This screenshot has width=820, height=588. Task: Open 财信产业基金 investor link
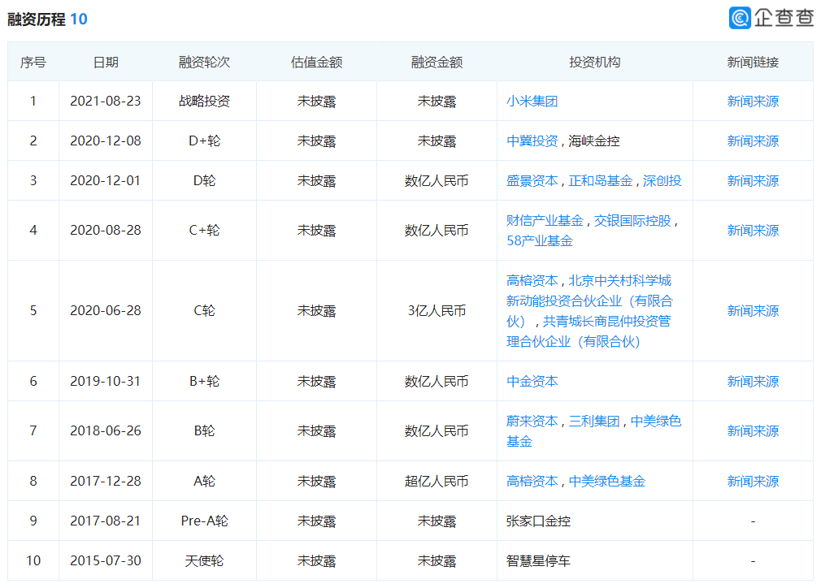tap(544, 220)
